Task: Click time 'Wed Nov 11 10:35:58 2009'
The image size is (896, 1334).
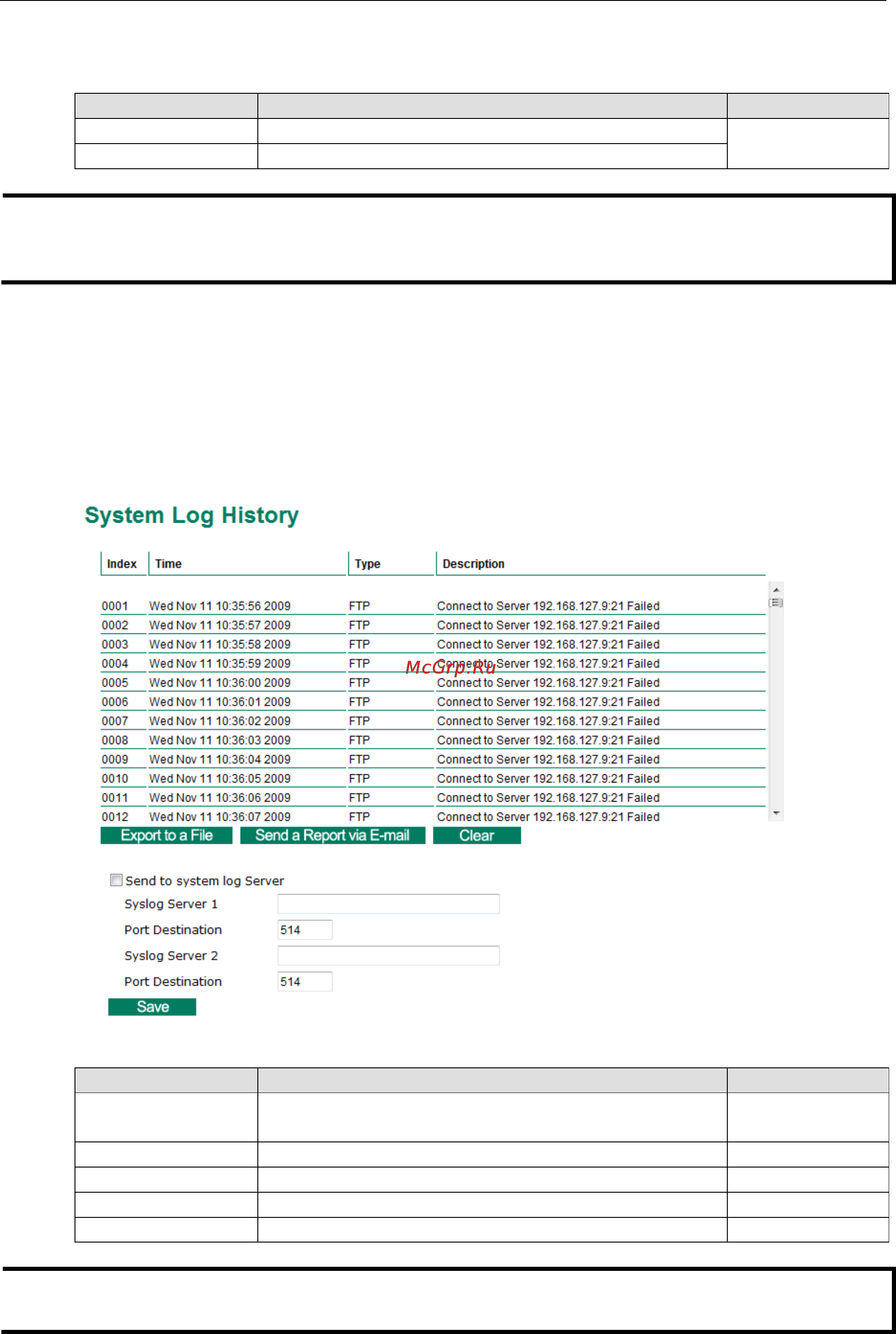Action: [x=220, y=644]
